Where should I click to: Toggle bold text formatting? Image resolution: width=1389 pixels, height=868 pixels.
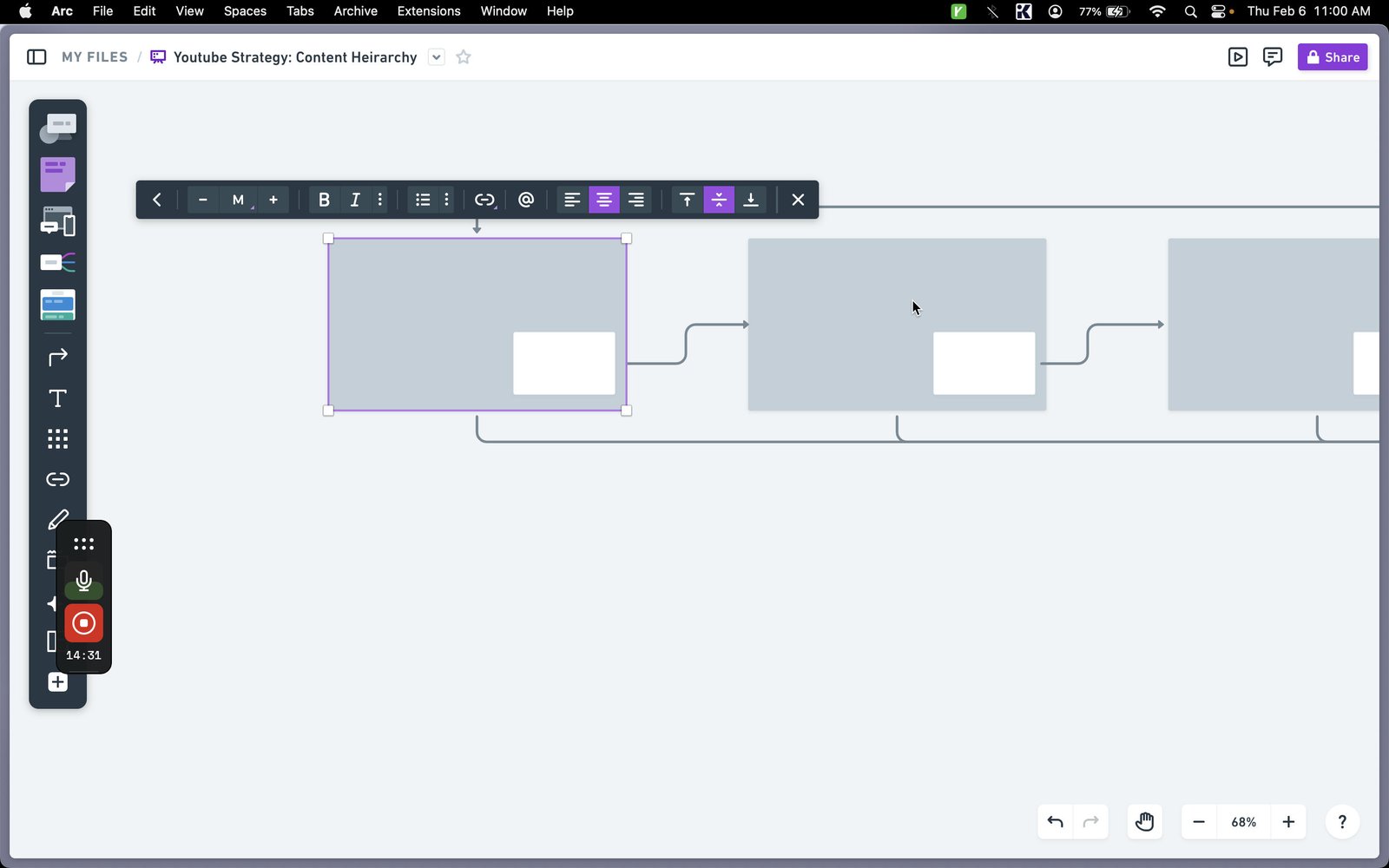[324, 200]
